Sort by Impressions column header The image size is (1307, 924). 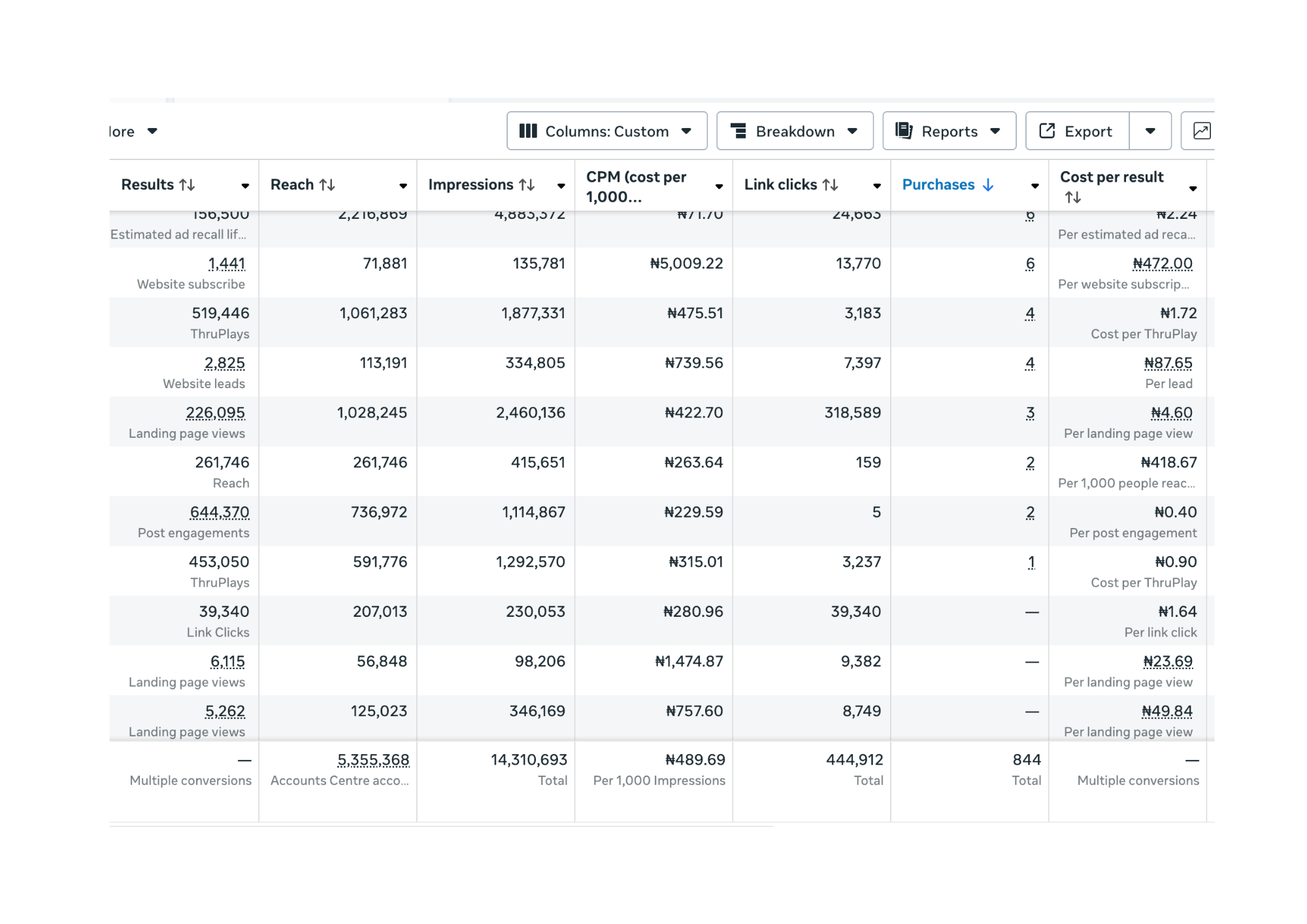coord(481,185)
